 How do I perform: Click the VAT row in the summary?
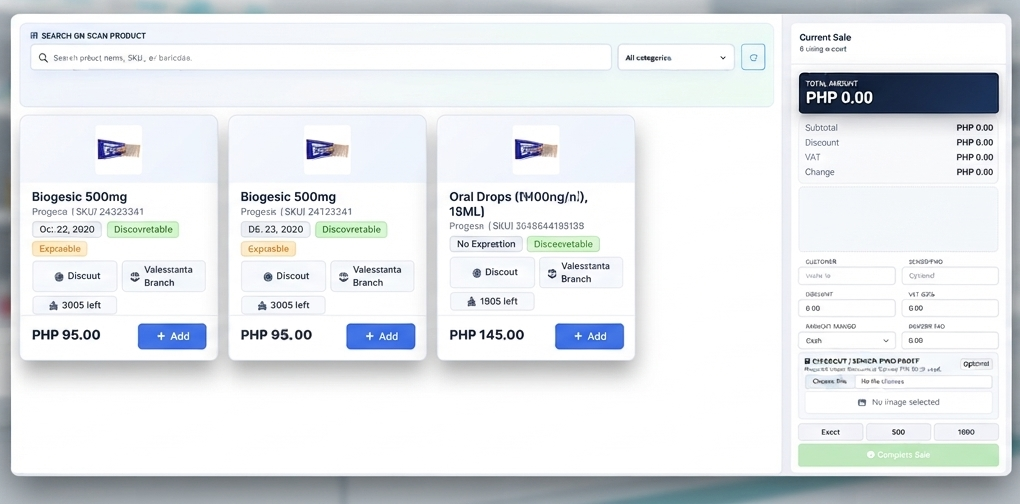[x=898, y=157]
